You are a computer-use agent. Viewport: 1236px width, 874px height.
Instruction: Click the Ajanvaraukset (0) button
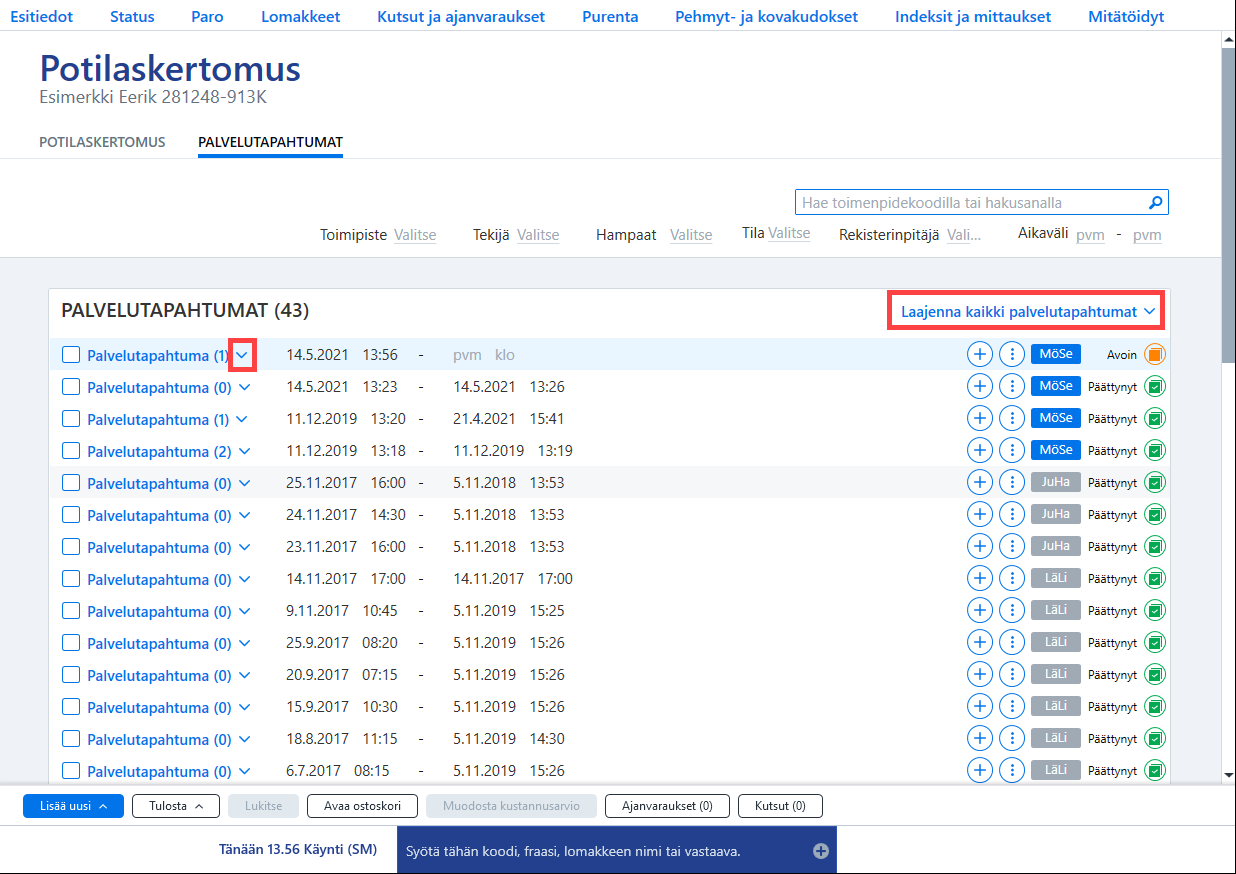[667, 806]
